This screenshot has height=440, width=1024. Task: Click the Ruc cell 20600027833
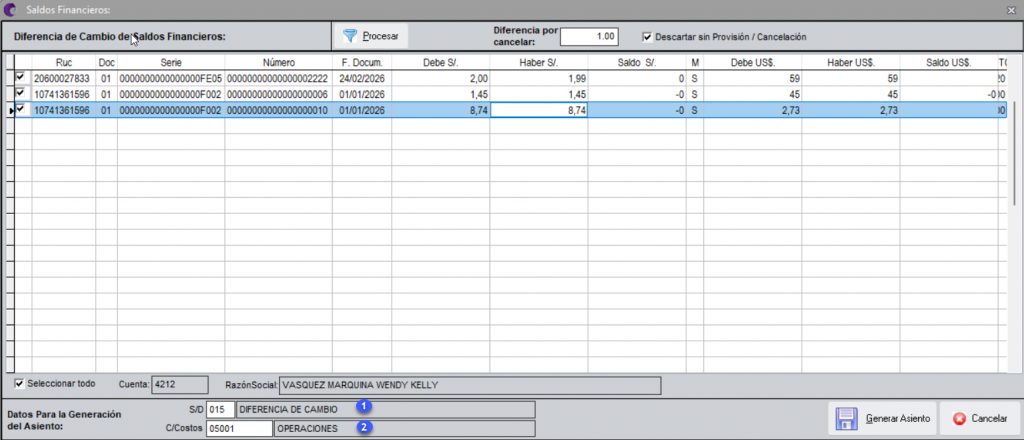[64, 78]
